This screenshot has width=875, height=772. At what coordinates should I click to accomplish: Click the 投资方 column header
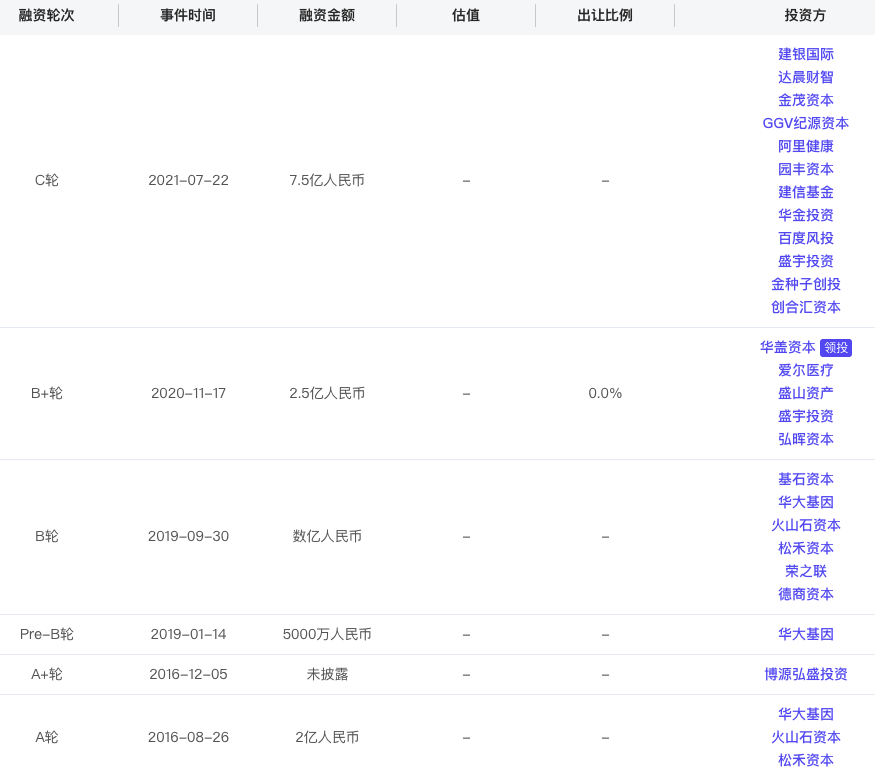[x=805, y=15]
